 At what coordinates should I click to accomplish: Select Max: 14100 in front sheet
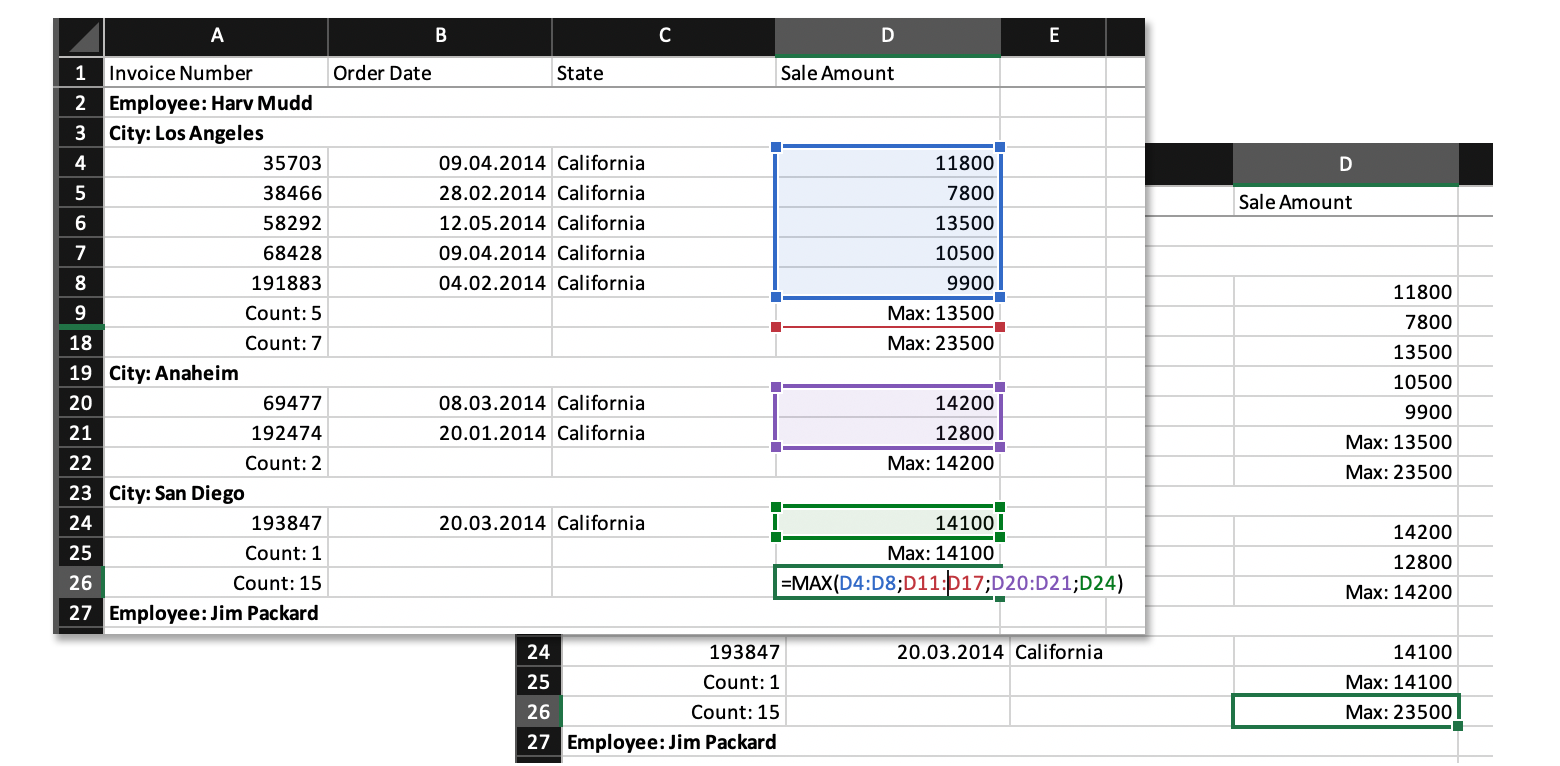coord(888,553)
